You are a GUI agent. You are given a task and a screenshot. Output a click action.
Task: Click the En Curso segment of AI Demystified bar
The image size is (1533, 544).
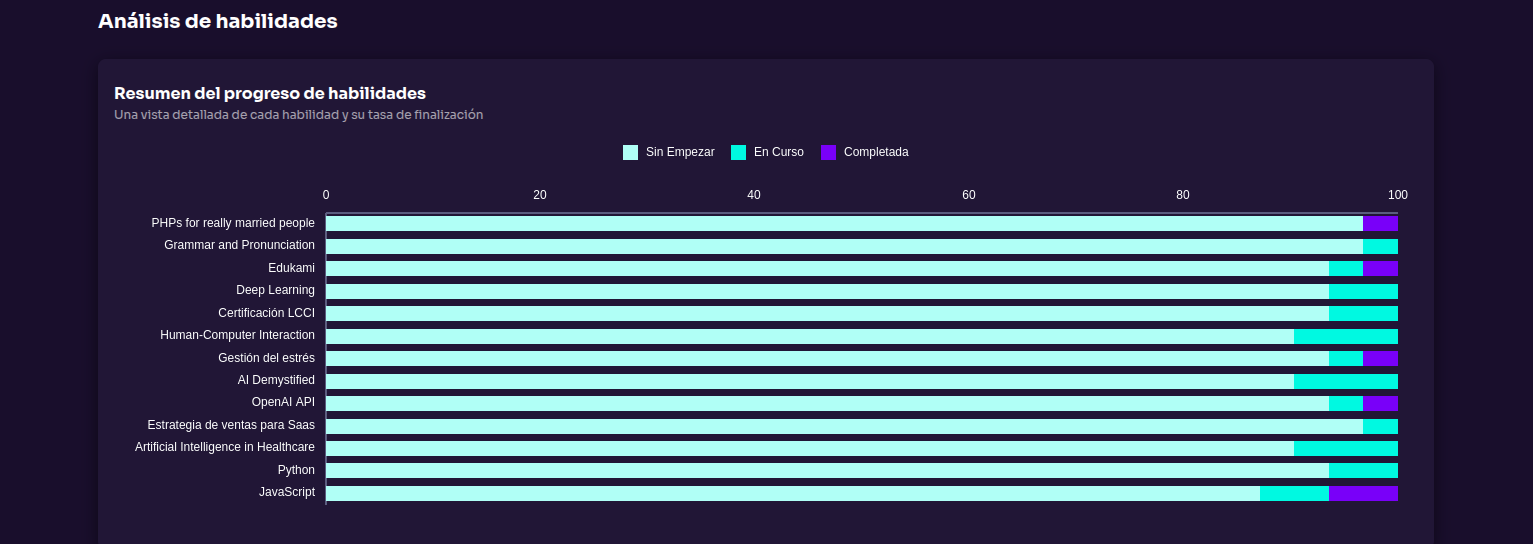(x=1345, y=381)
